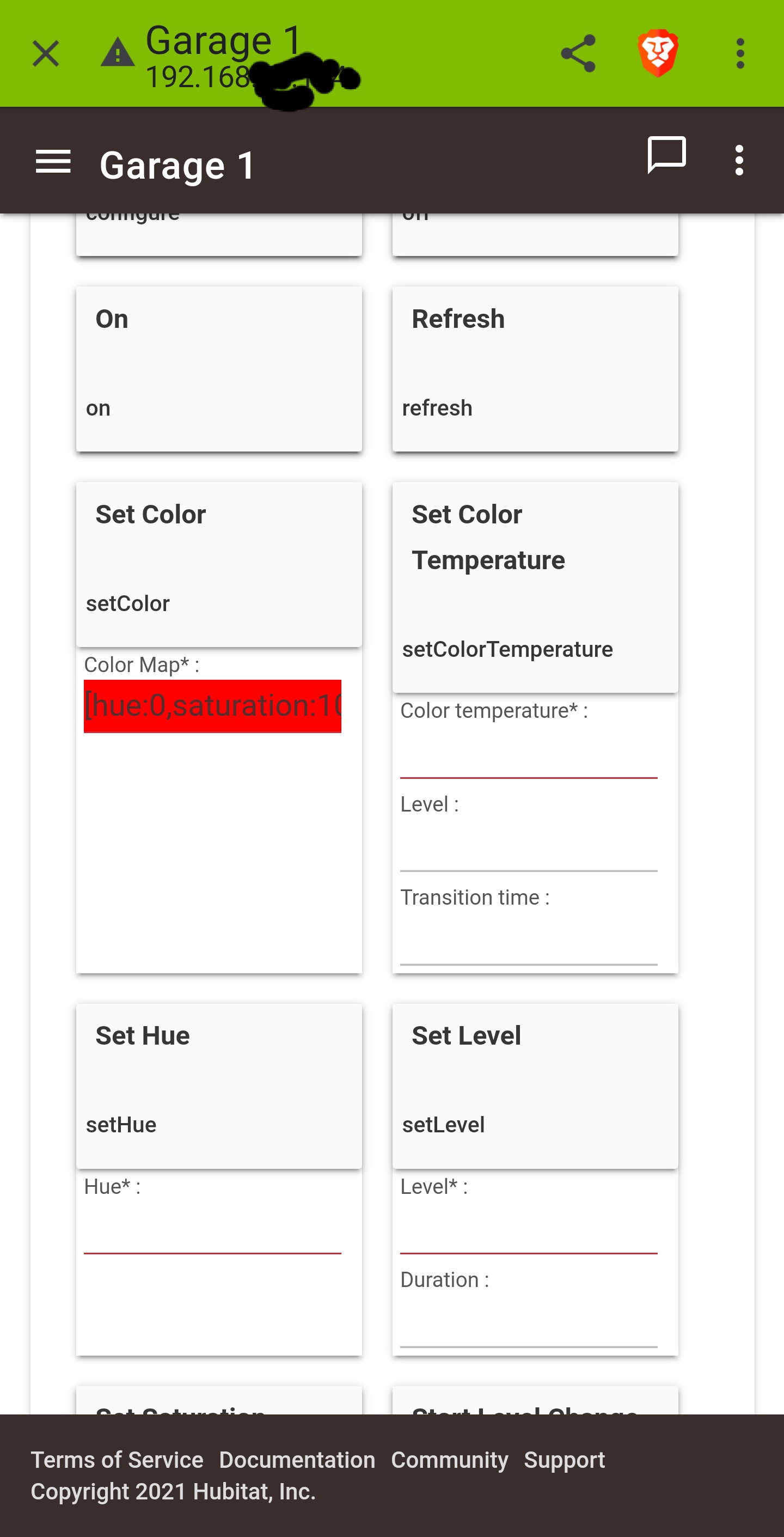Run the Set Color command
Viewport: 784px width, 1537px height.
pos(219,564)
